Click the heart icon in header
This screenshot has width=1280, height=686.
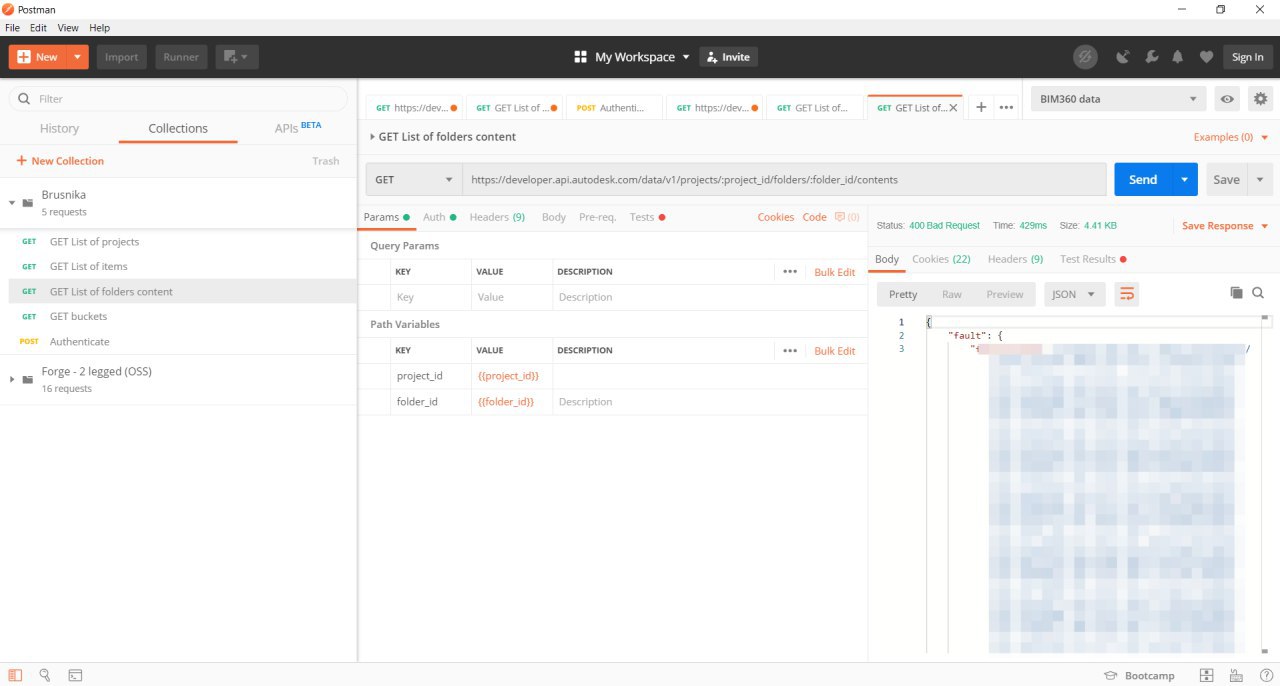click(1206, 57)
